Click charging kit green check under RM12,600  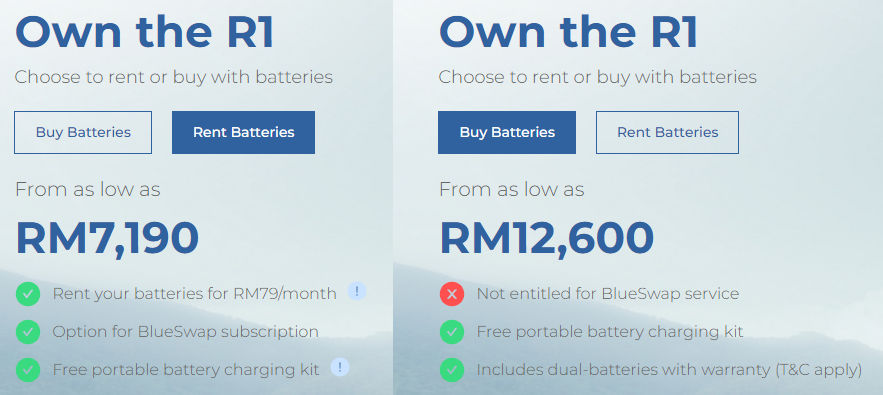(452, 332)
